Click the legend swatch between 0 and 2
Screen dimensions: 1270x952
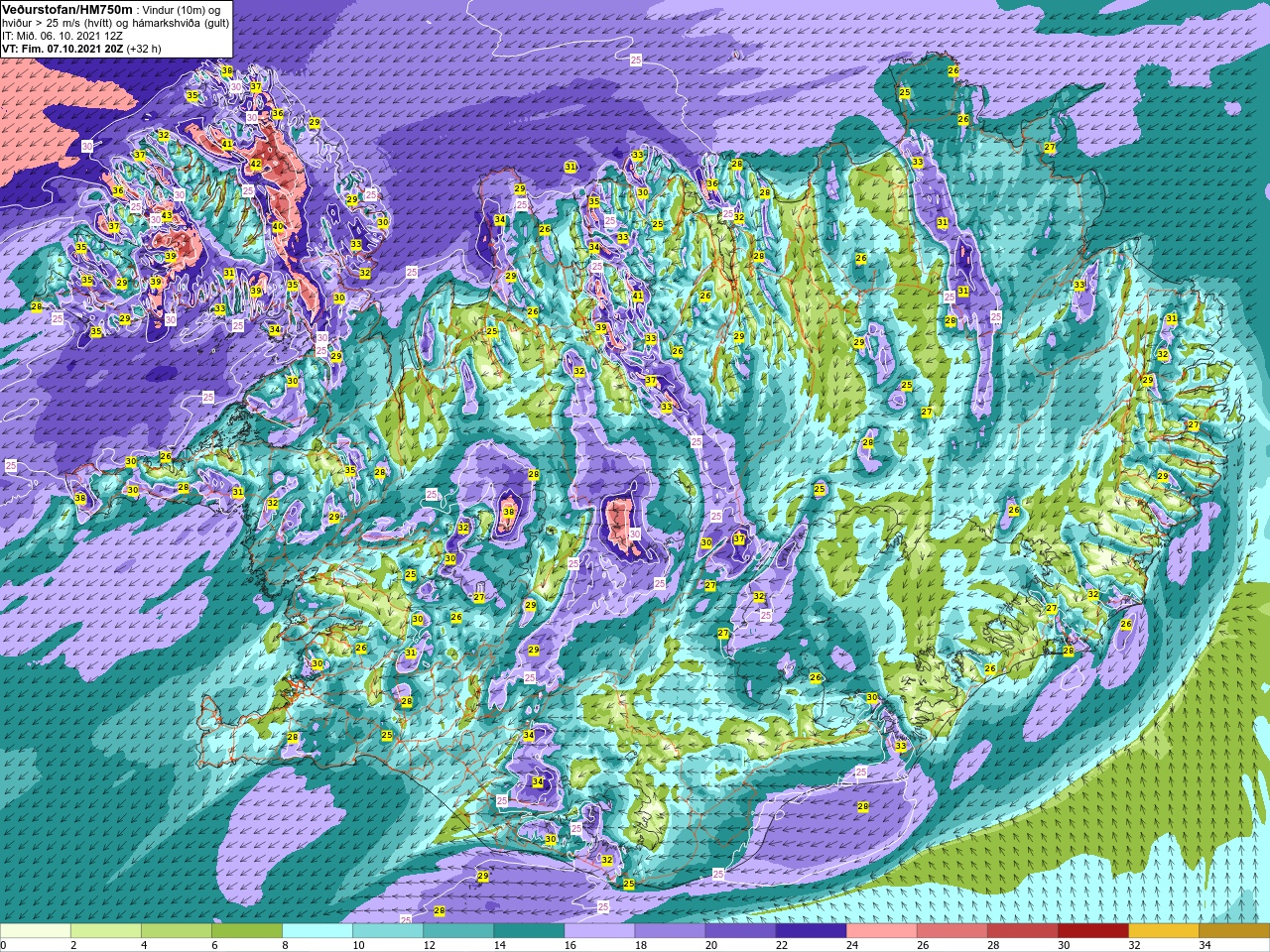tap(36, 931)
